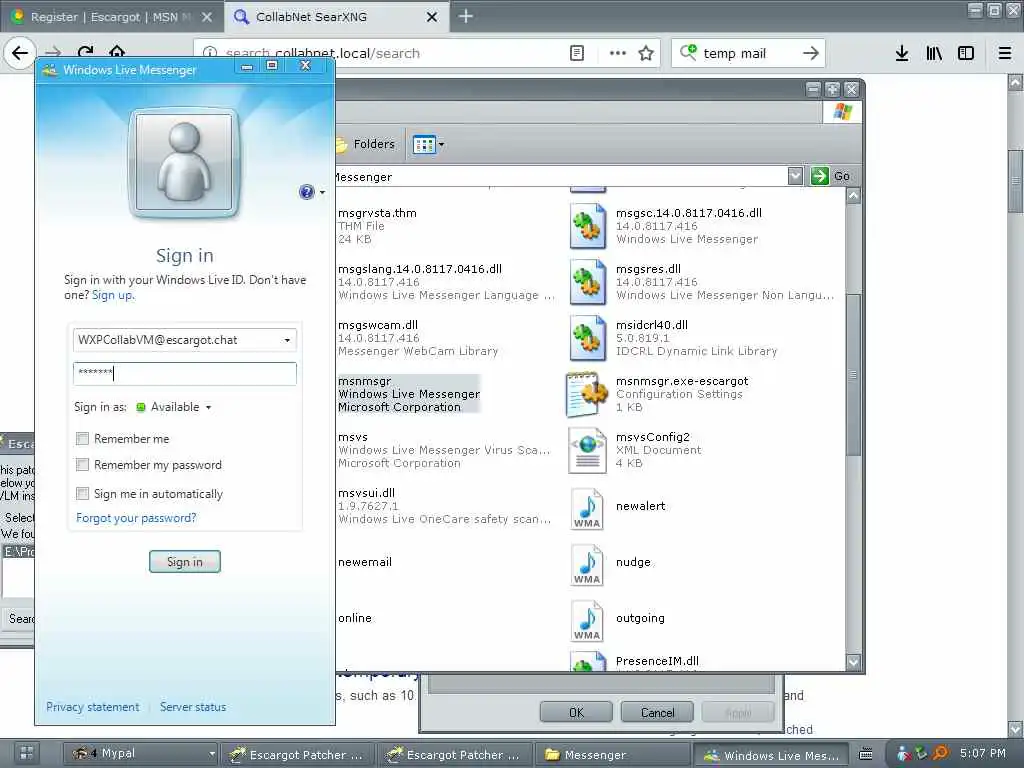Open Privacy statement link
The width and height of the screenshot is (1024, 768).
pyautogui.click(x=92, y=707)
